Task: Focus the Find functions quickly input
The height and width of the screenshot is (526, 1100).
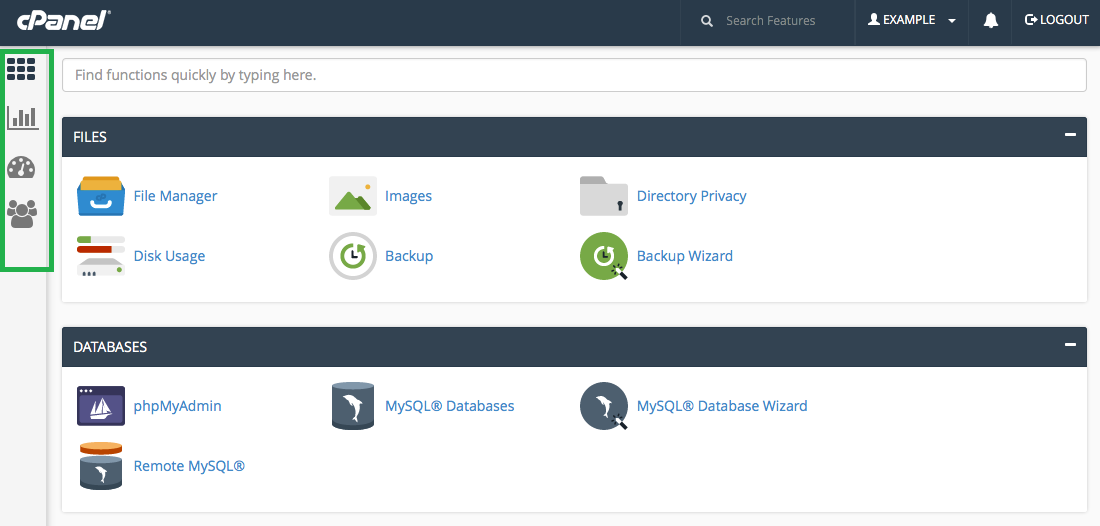Action: click(x=575, y=75)
